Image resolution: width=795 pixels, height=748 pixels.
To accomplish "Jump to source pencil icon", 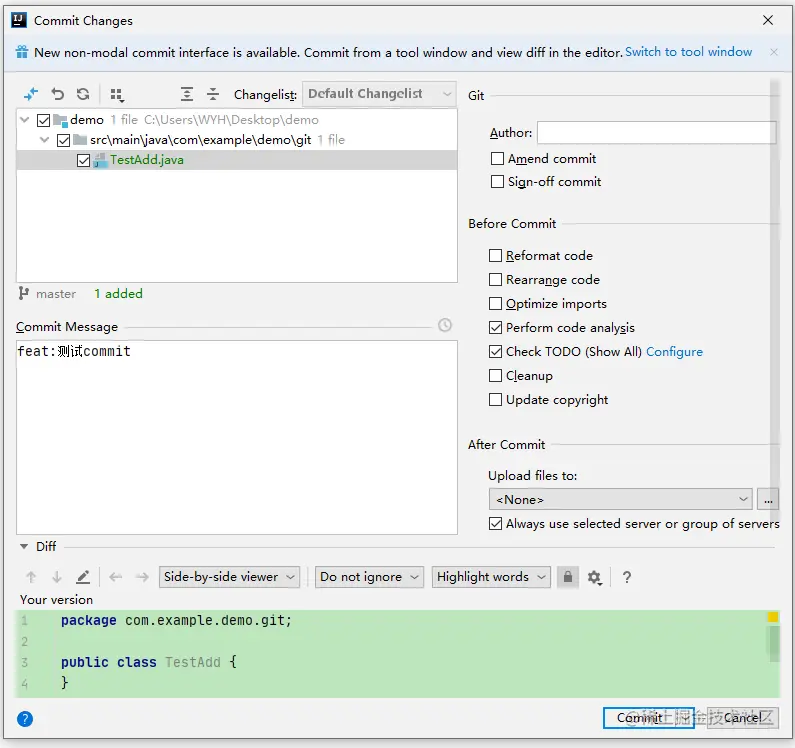I will (x=83, y=577).
